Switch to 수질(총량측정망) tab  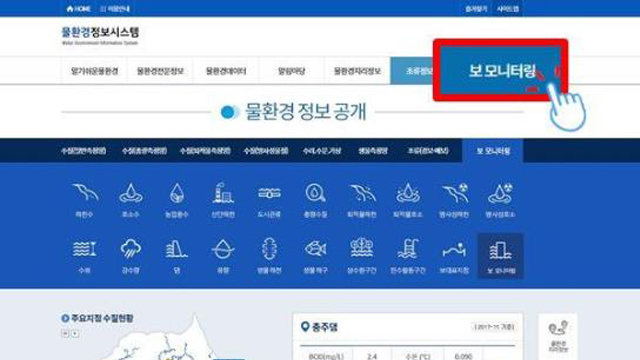(144, 151)
